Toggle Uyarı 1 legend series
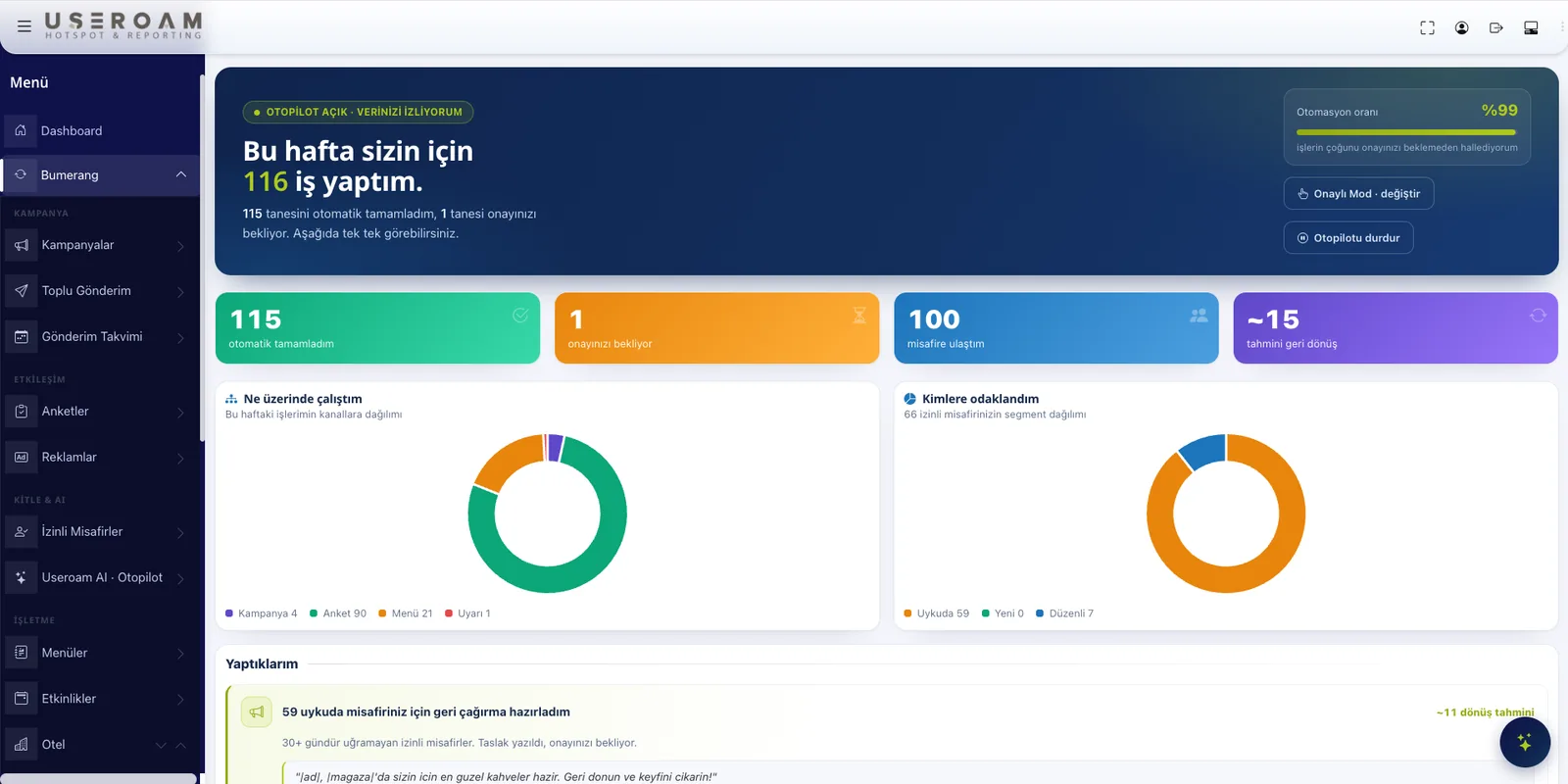1568x784 pixels. pyautogui.click(x=467, y=613)
